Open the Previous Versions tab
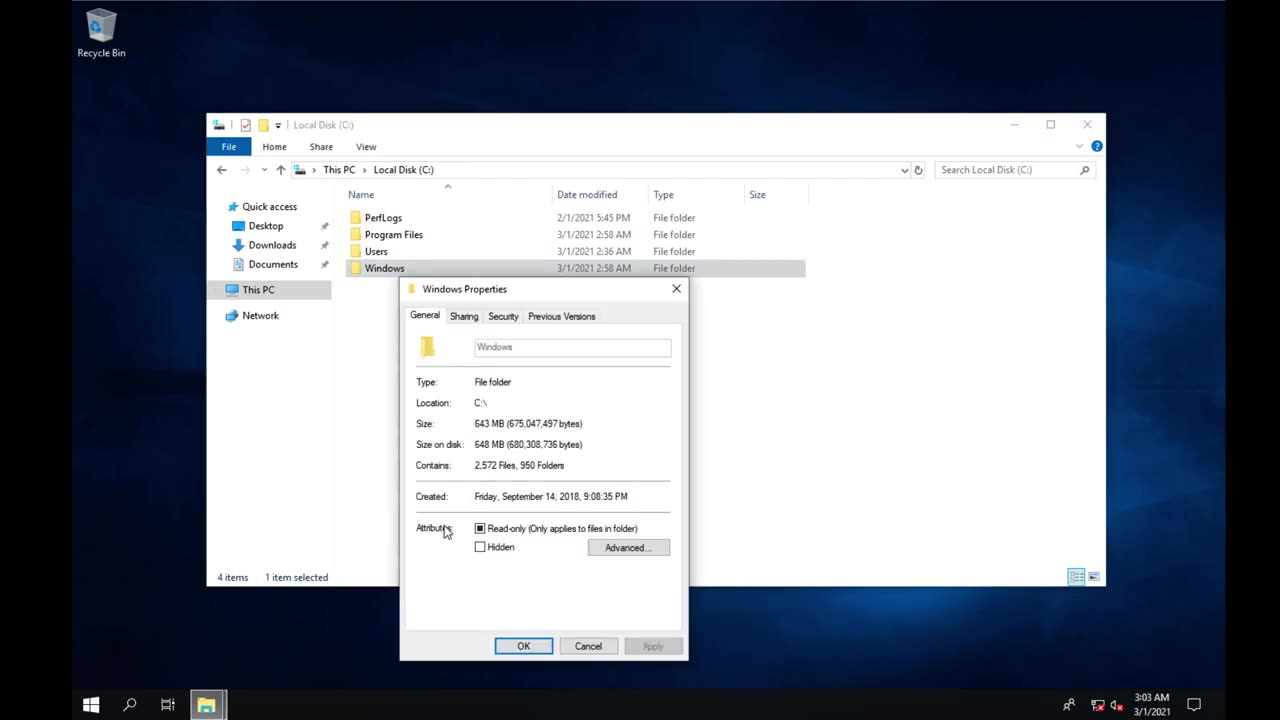 [x=561, y=317]
